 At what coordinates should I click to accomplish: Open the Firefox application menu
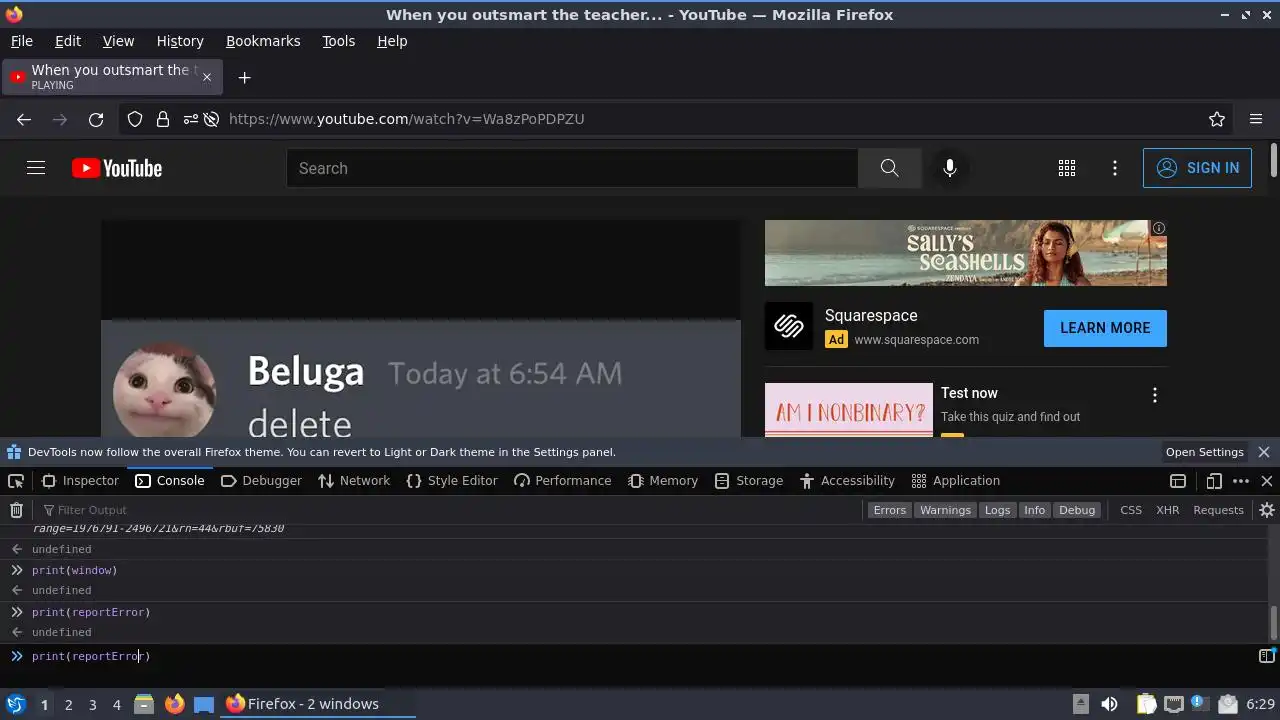(1256, 119)
